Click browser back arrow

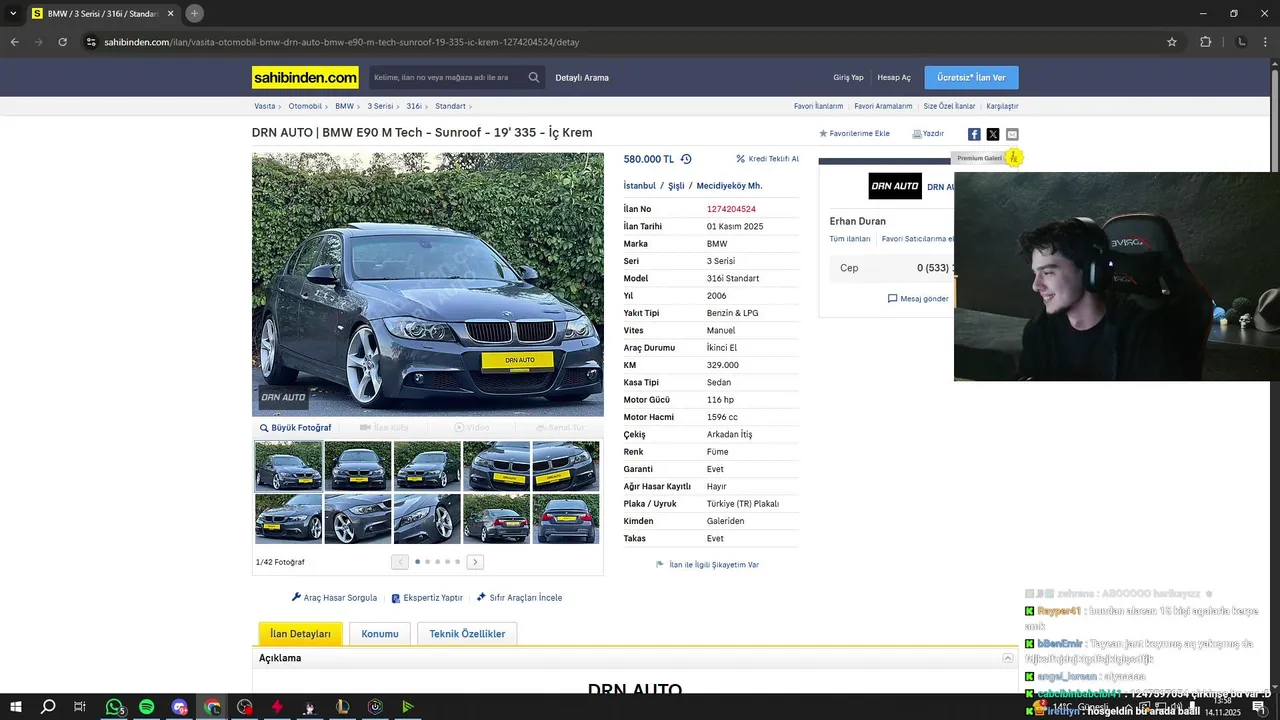(14, 42)
